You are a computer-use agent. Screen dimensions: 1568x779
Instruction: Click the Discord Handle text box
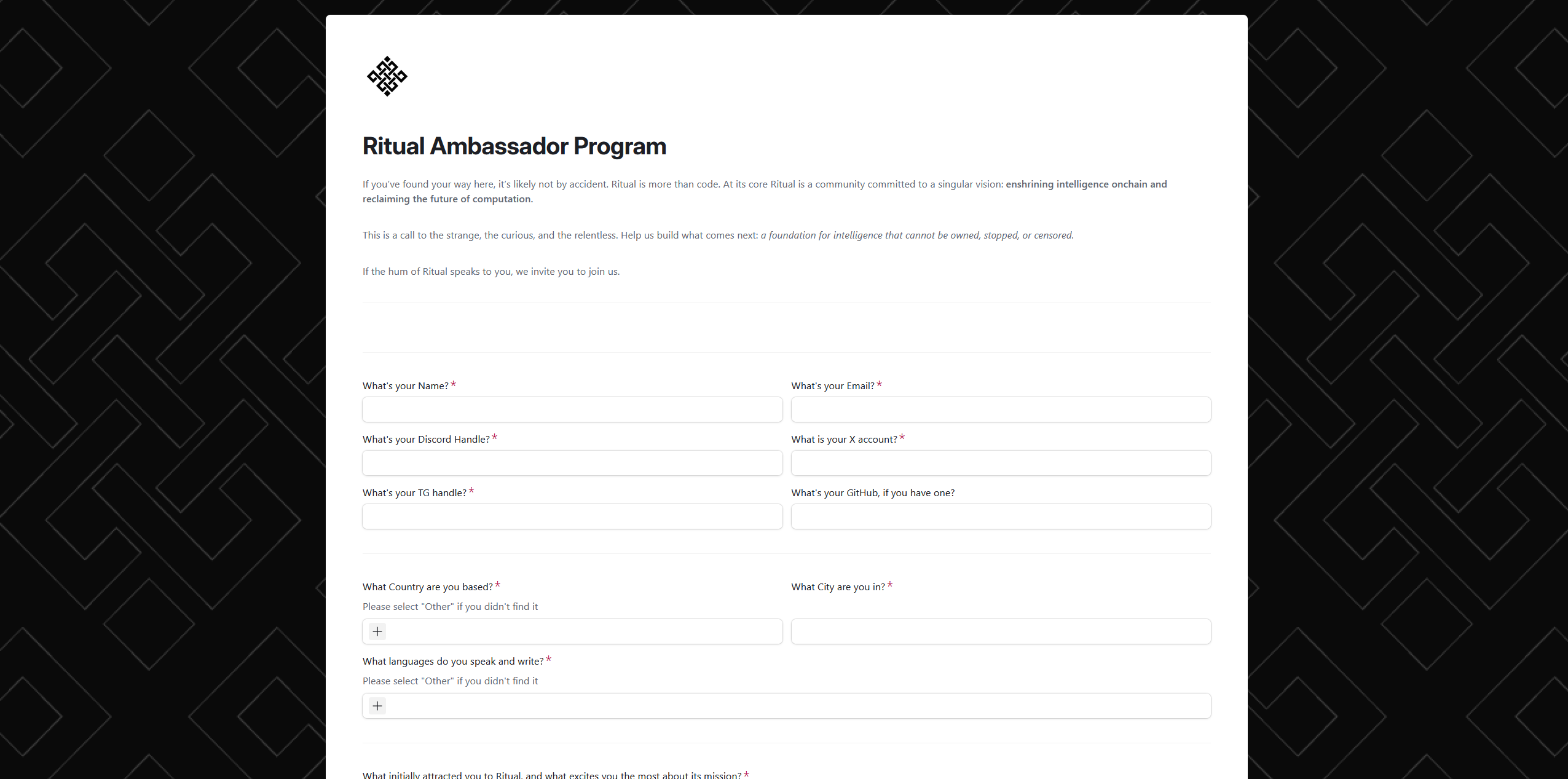click(572, 463)
